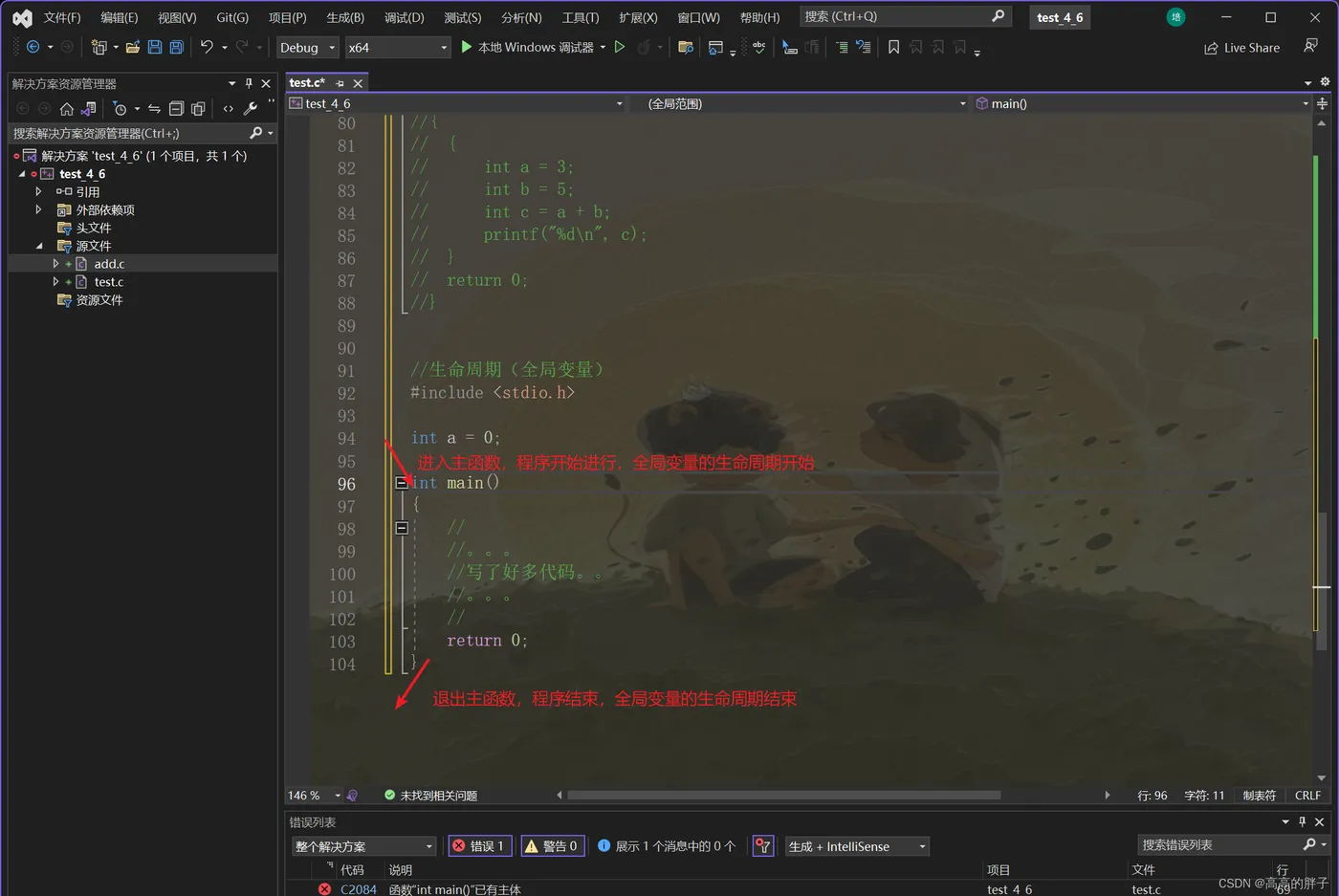Click the Undo arrow icon
Screen dimensions: 1339x896
click(207, 47)
